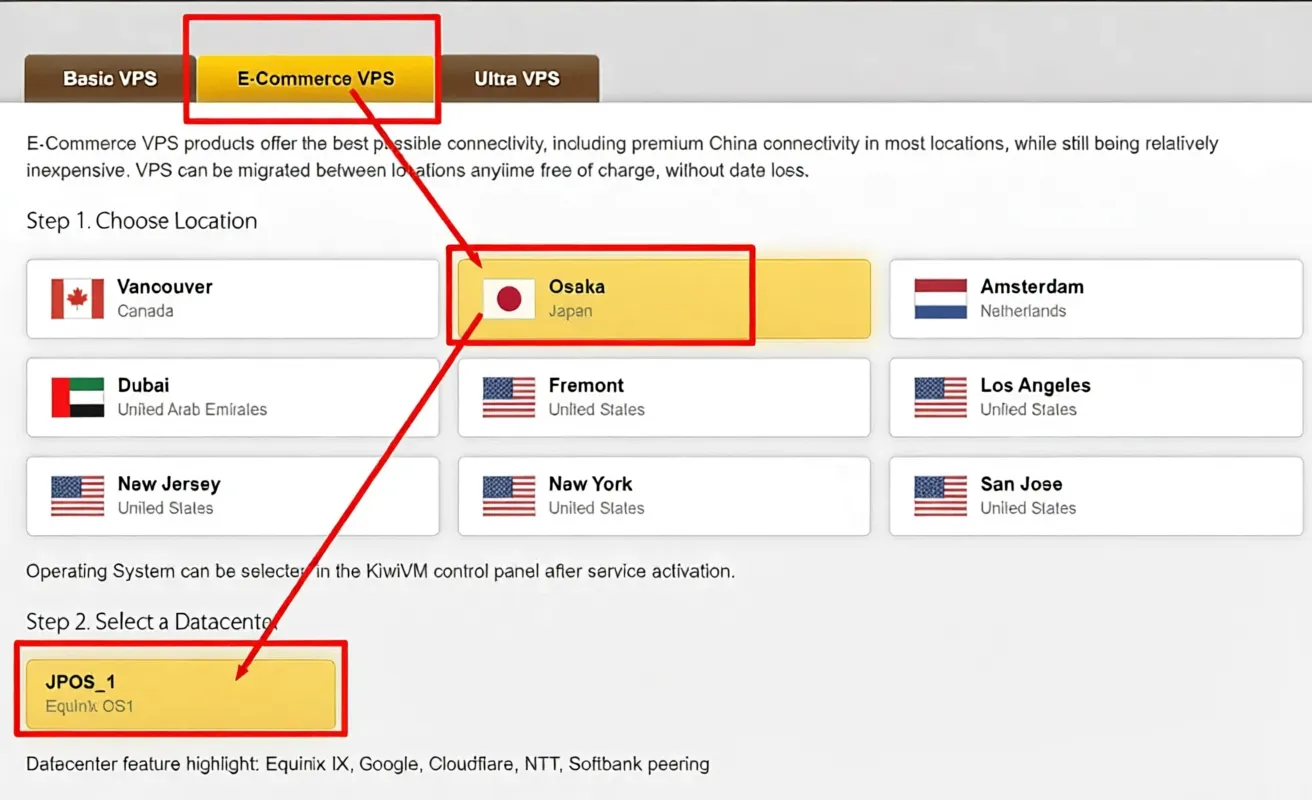Image resolution: width=1312 pixels, height=800 pixels.
Task: Click the Japan flag icon
Action: pos(509,299)
